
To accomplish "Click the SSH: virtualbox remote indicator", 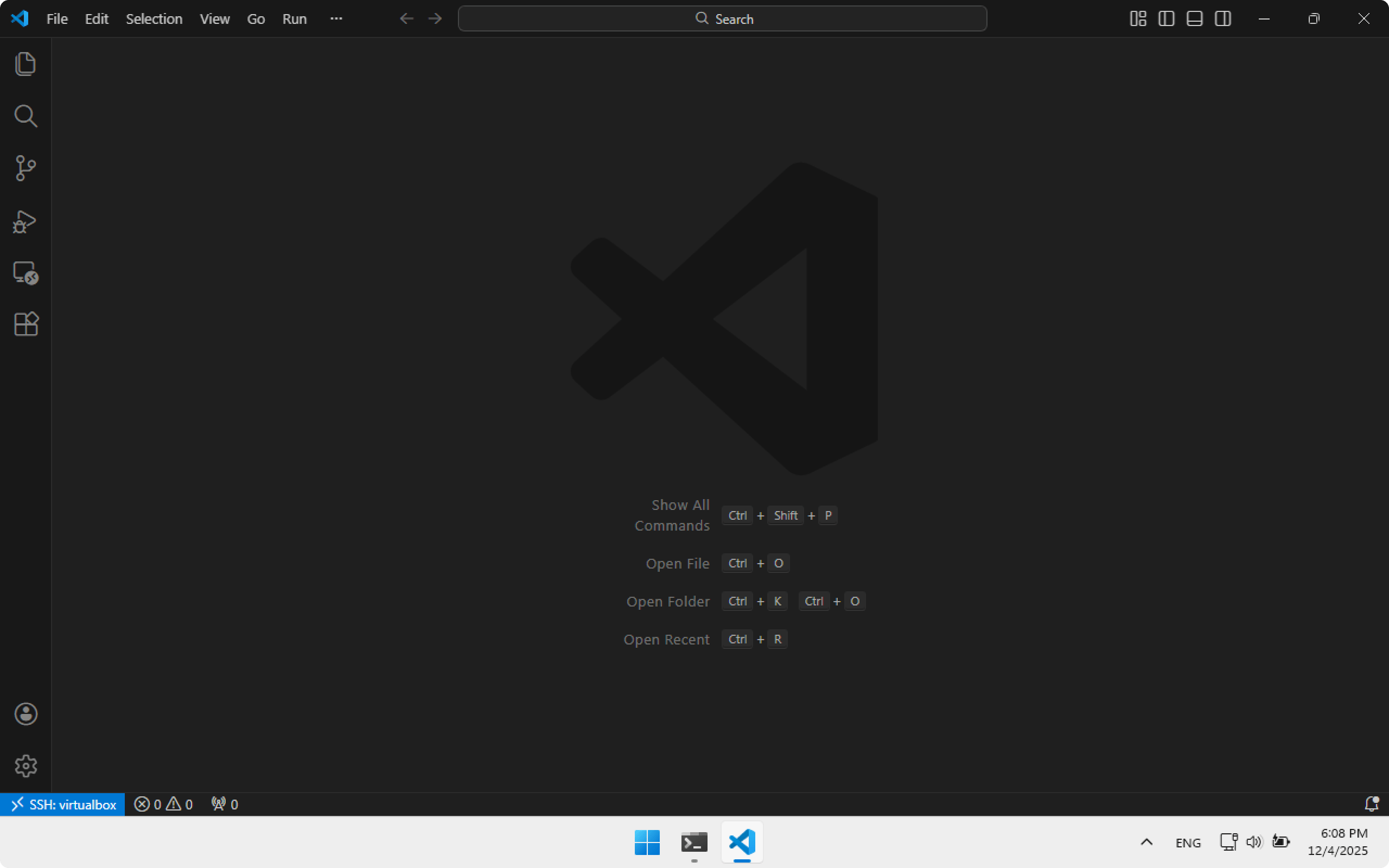I will coord(63,805).
